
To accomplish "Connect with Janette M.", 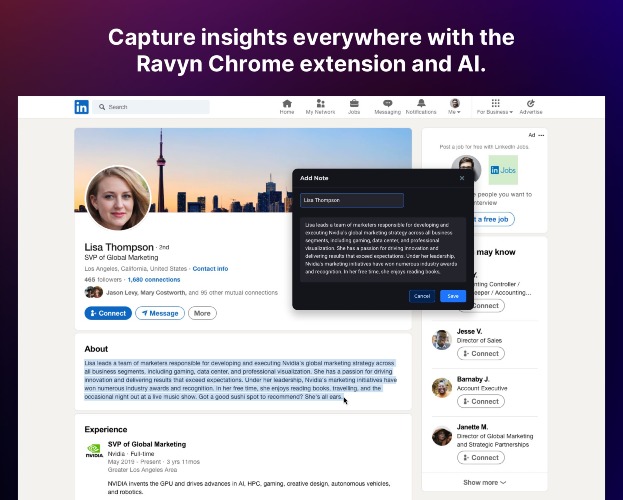I will tap(481, 457).
